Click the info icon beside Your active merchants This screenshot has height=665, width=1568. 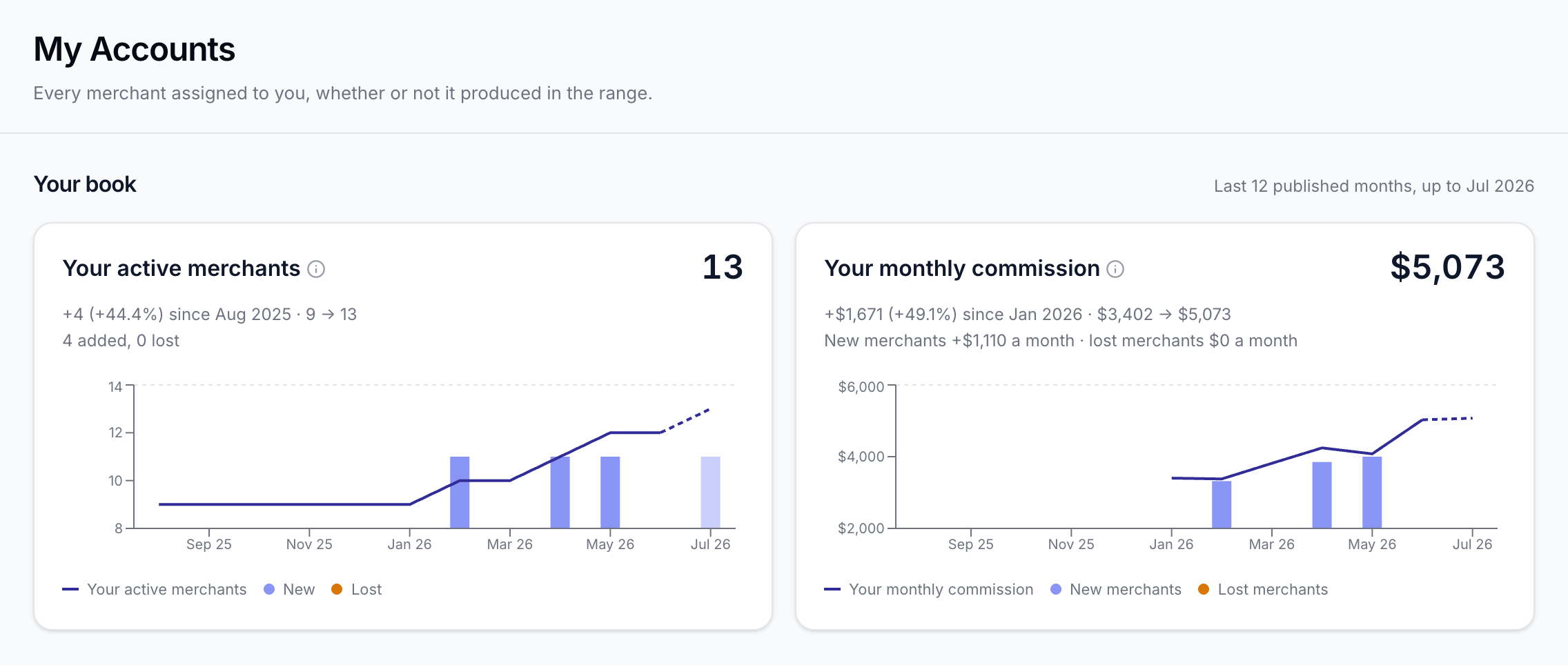click(316, 269)
